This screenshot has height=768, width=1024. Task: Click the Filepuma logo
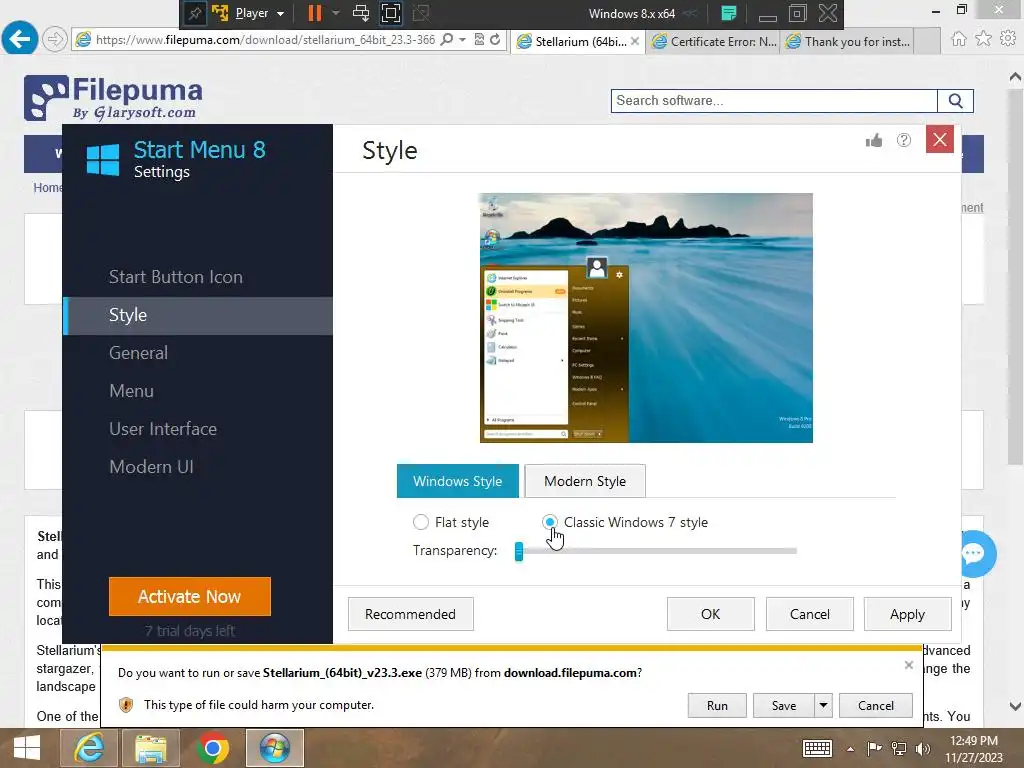click(113, 98)
